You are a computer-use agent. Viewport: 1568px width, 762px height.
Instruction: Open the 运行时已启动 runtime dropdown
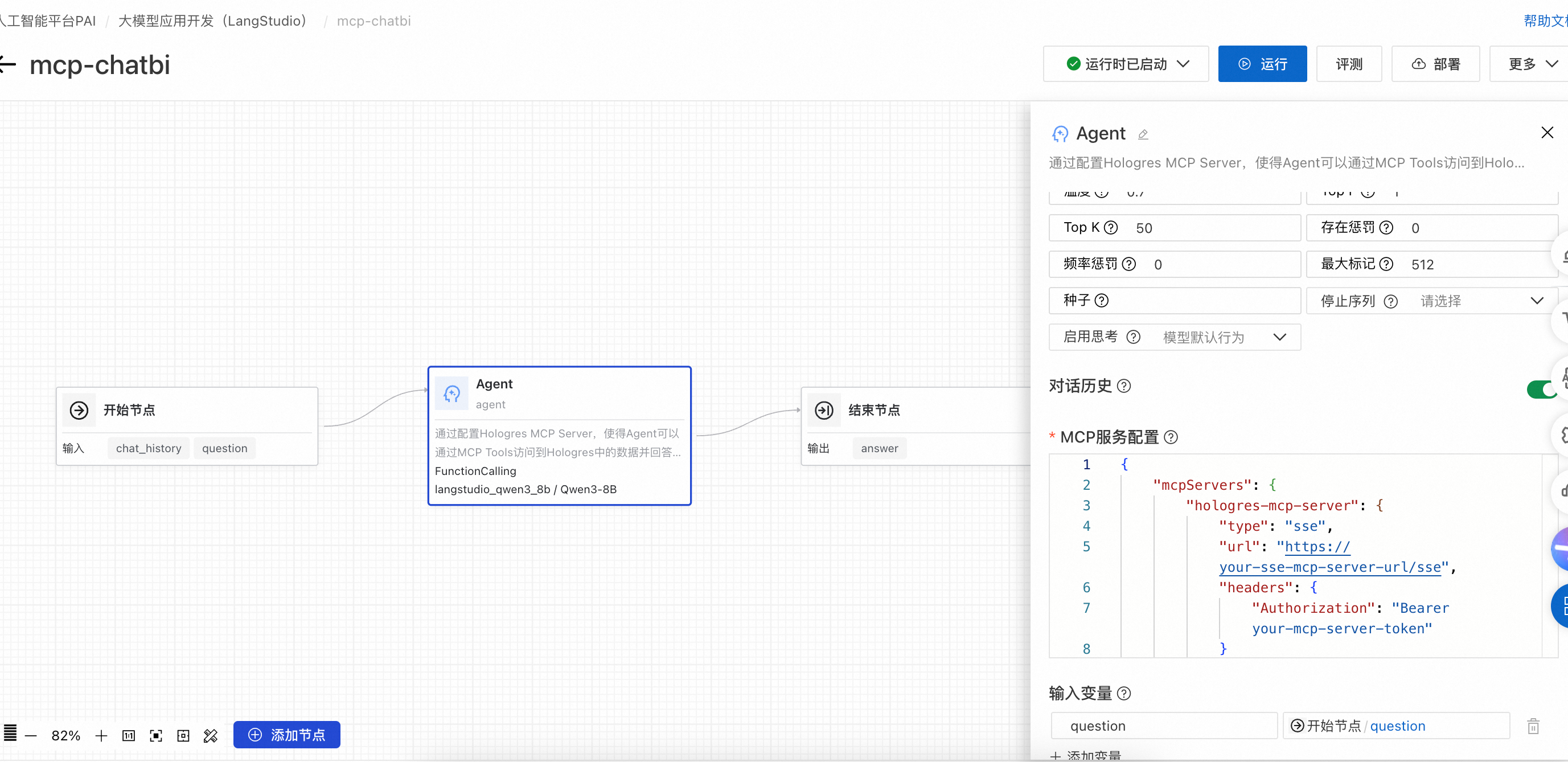[1126, 64]
